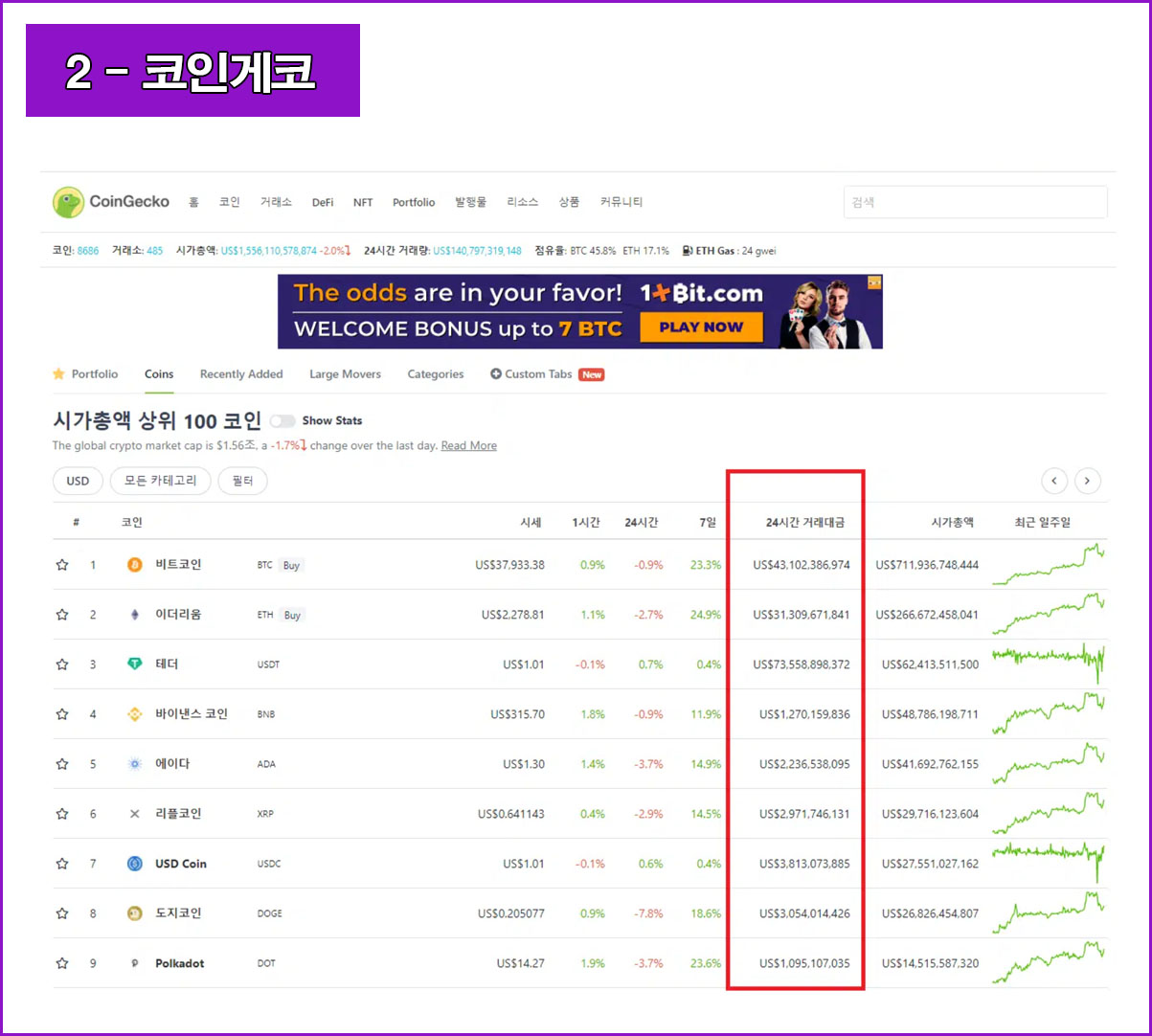This screenshot has width=1152, height=1036.
Task: Expand the 코인 navigation menu
Action: 230,202
